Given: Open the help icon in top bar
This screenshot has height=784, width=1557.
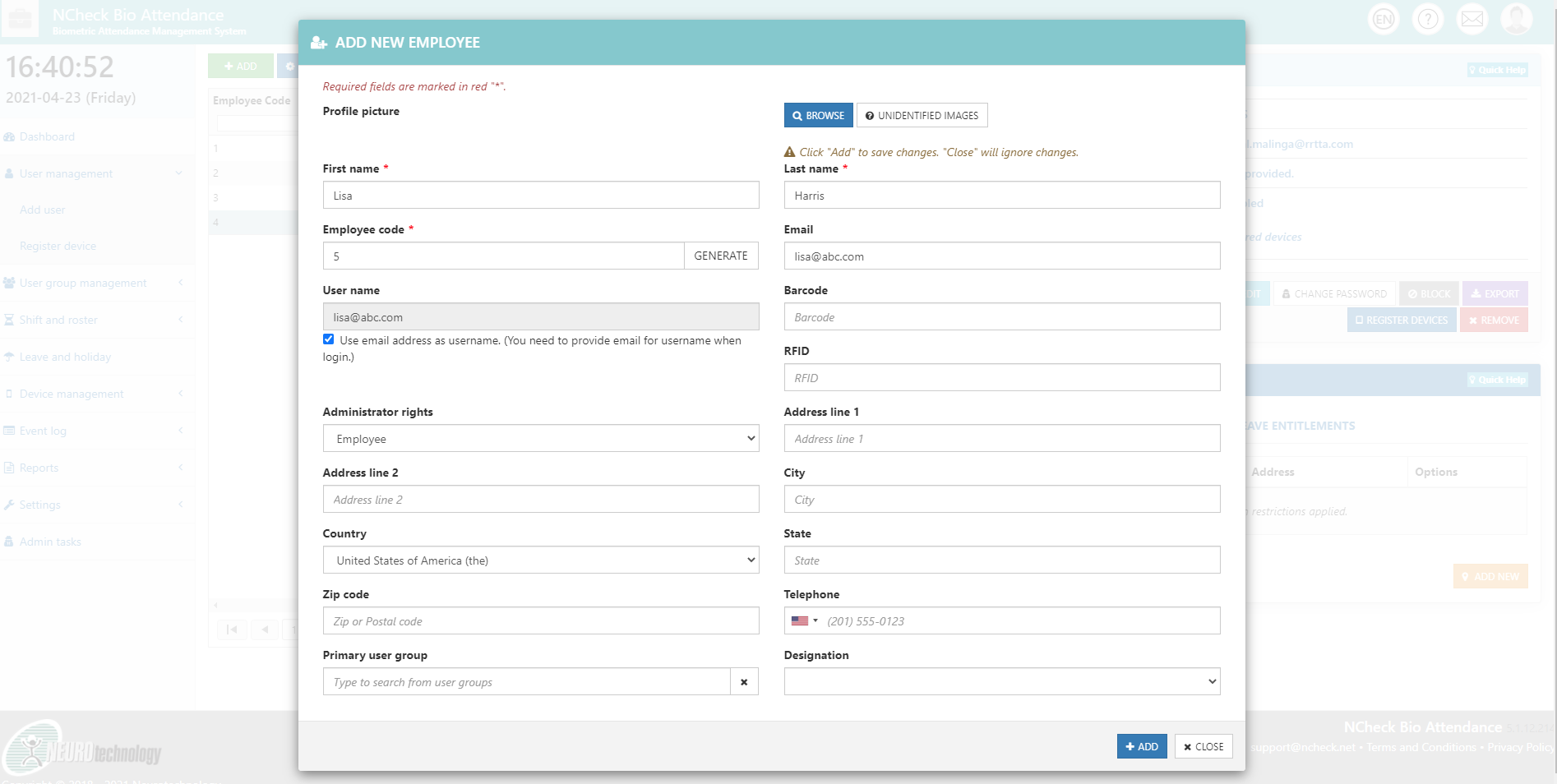Looking at the screenshot, I should [x=1428, y=18].
